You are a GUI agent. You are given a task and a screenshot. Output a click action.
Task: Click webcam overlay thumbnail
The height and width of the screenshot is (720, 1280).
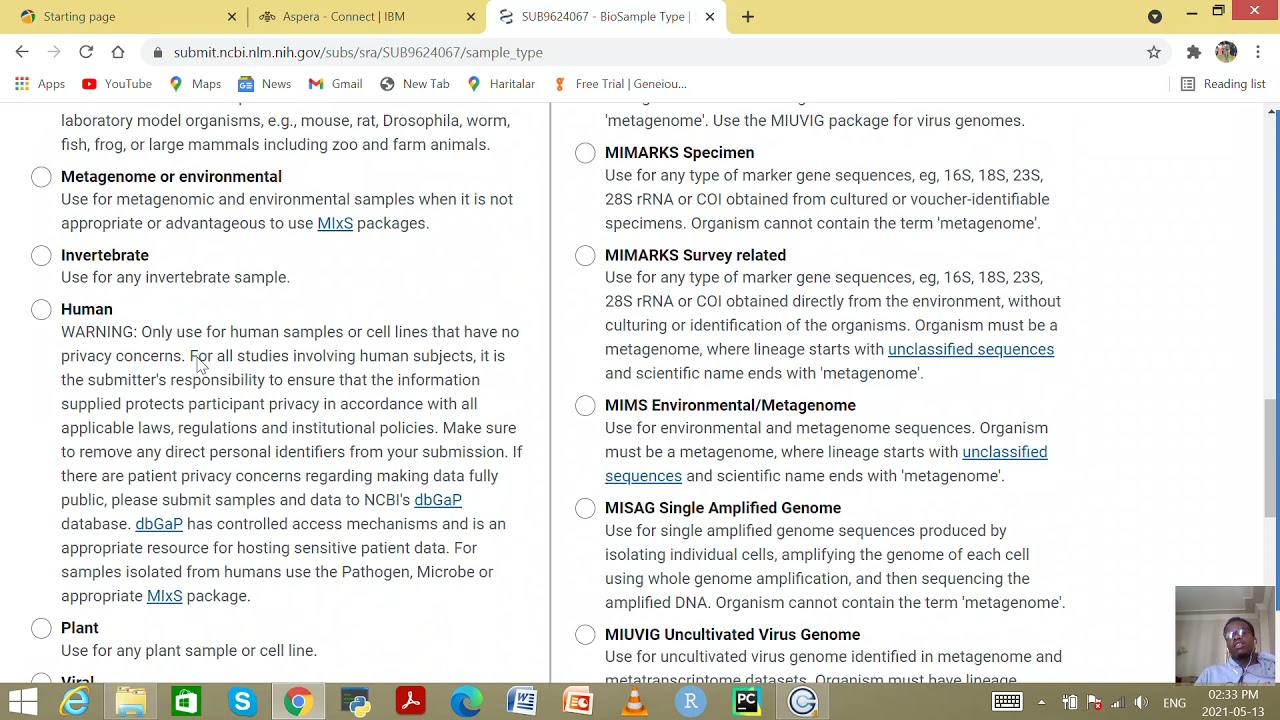click(1226, 634)
